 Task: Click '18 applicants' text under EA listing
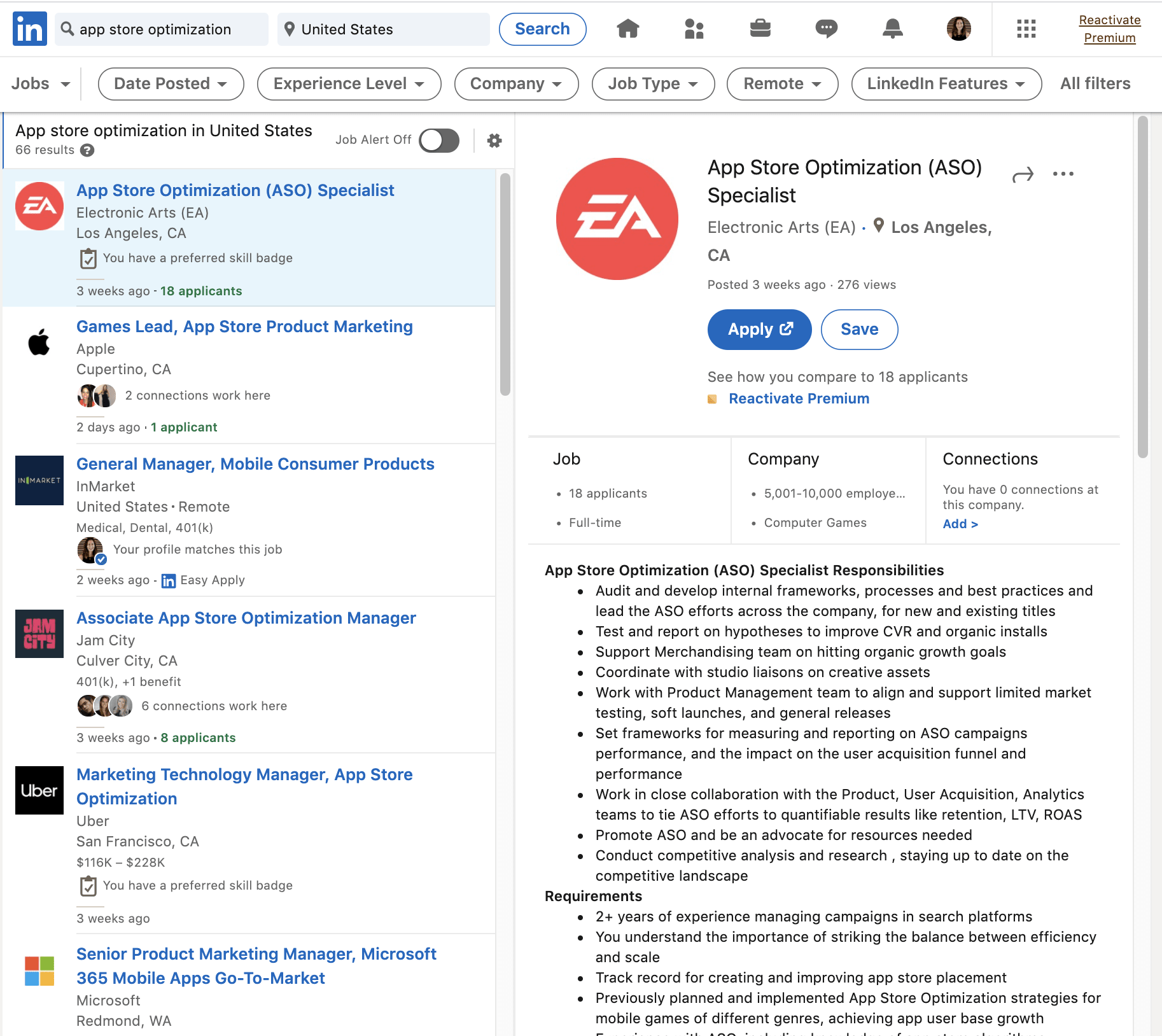[x=201, y=291]
